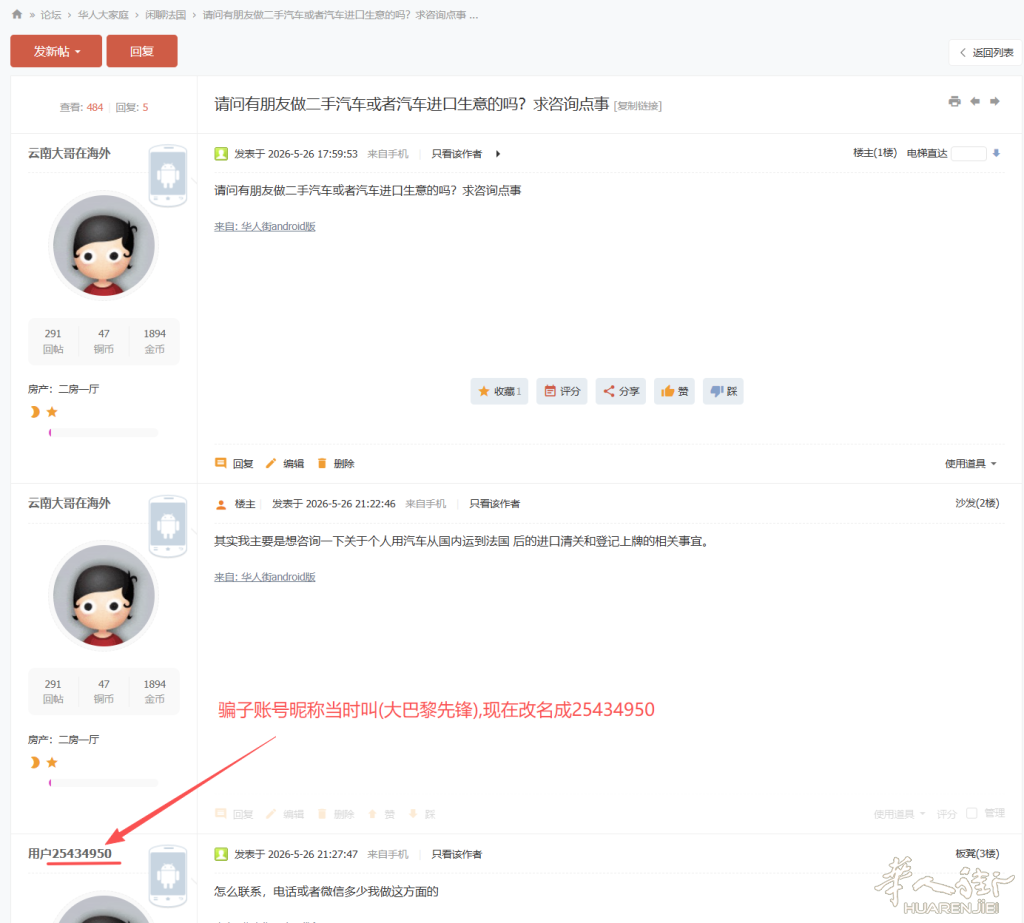Open 闲聊法国 breadcrumb link
This screenshot has height=923, width=1024.
165,14
